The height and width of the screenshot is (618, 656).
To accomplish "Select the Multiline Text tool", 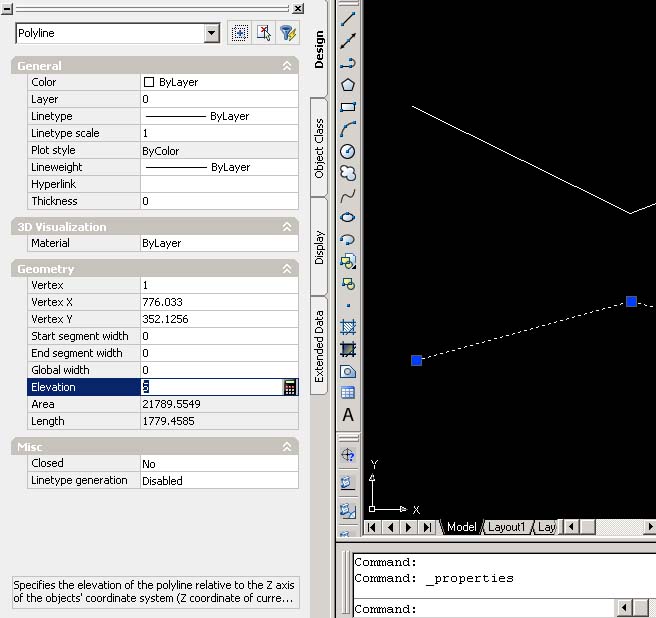I will point(348,415).
